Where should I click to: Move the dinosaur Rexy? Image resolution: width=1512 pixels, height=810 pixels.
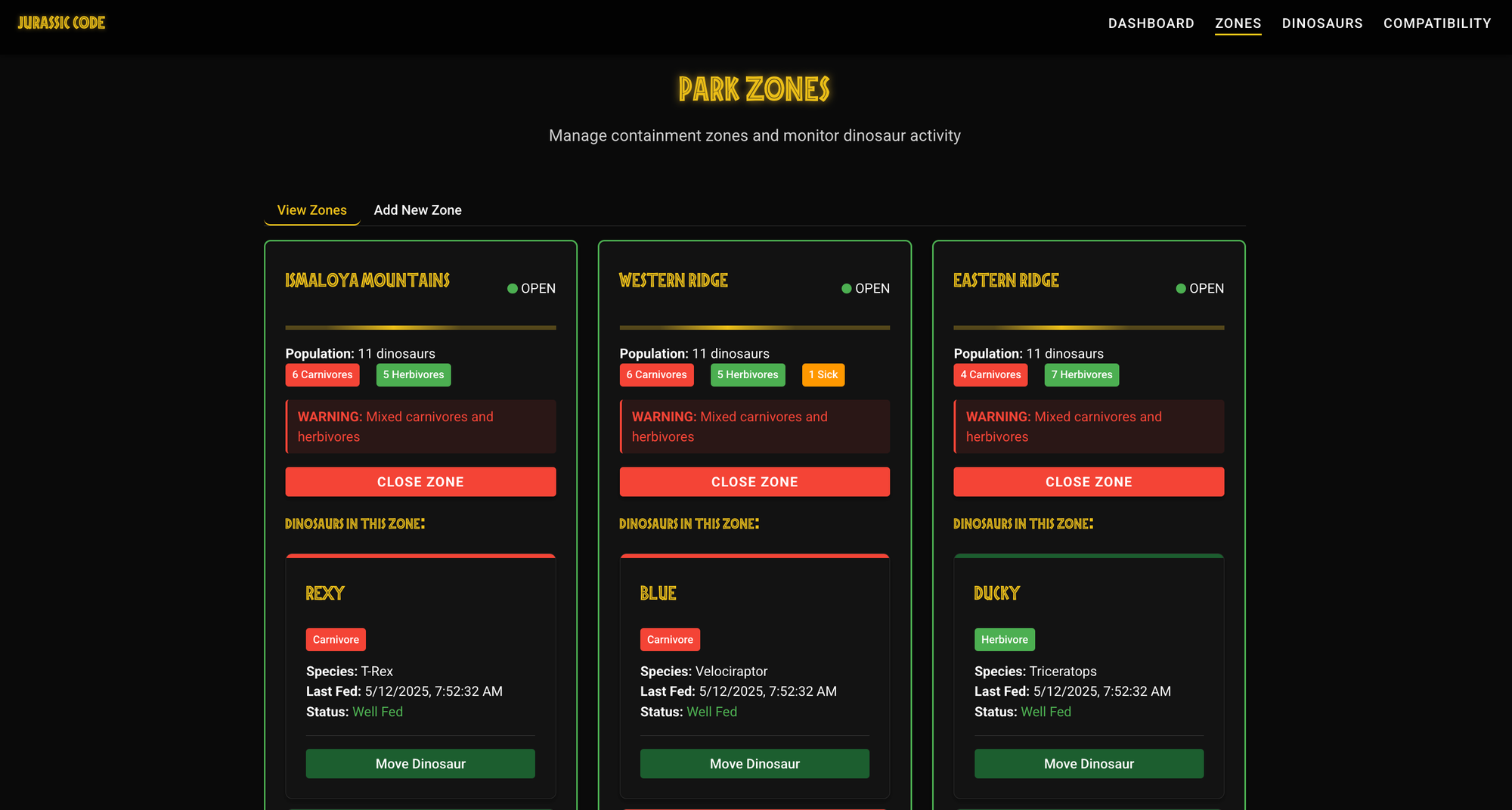tap(420, 764)
